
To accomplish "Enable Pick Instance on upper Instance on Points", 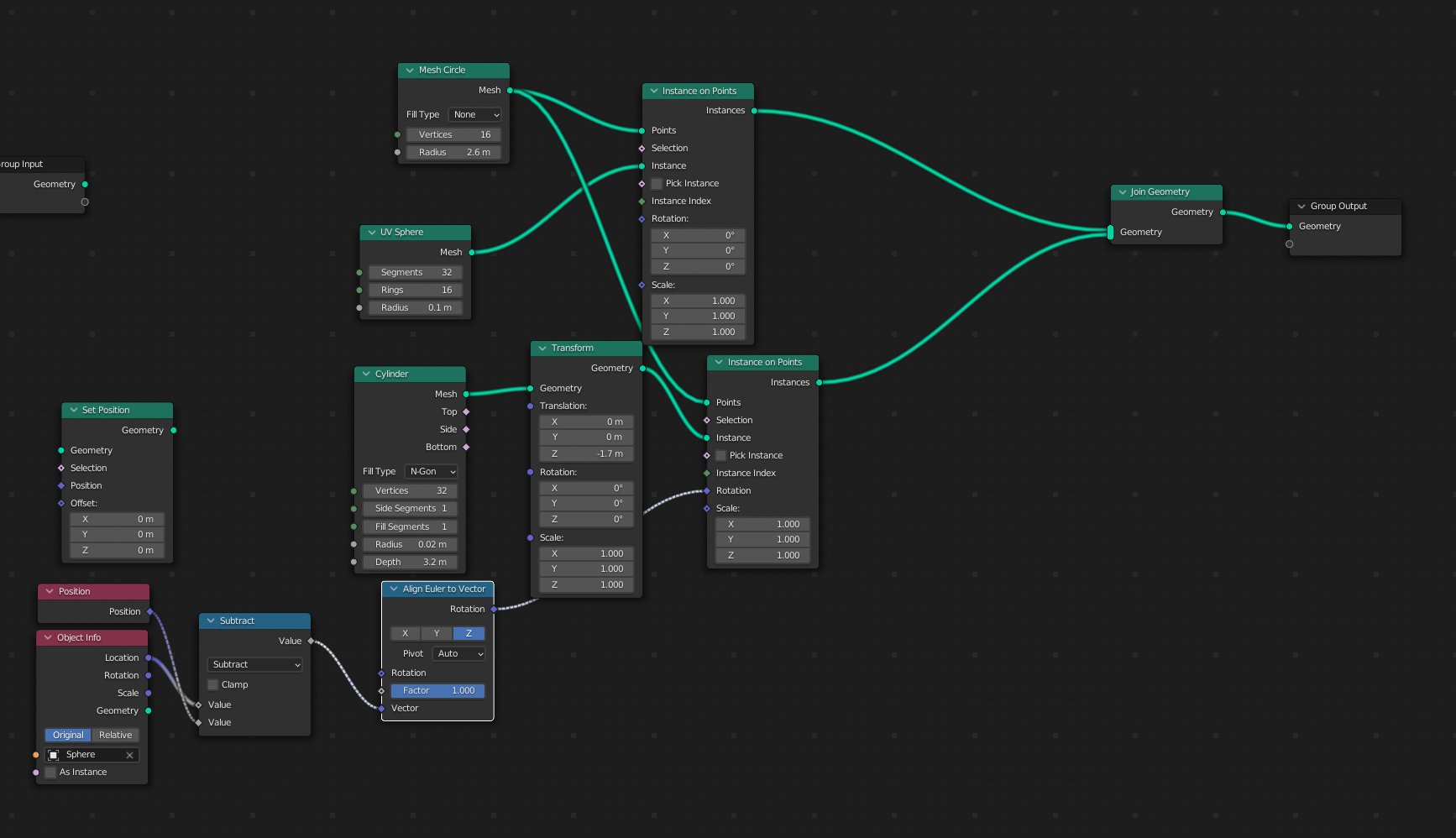I will (657, 184).
